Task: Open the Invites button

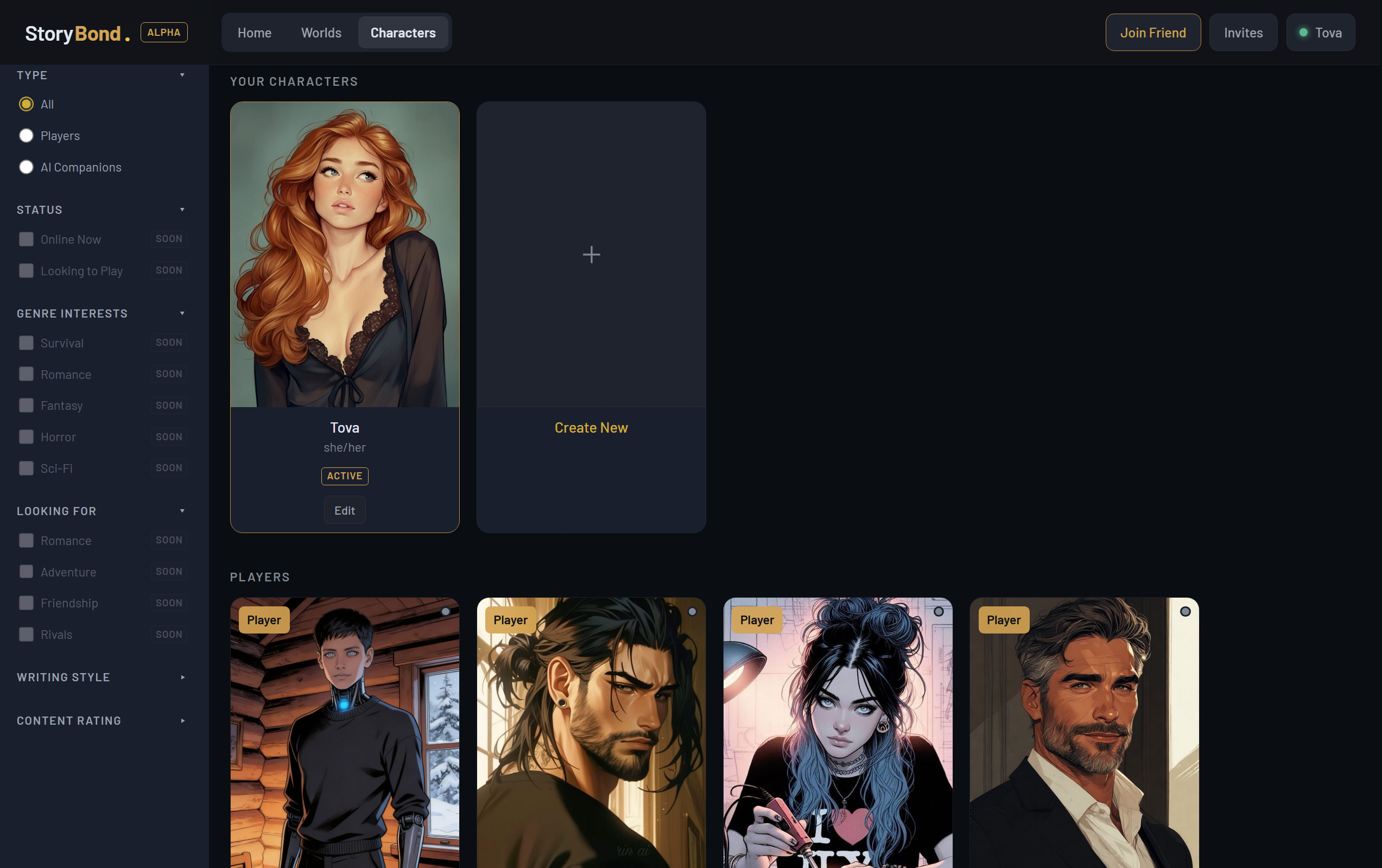Action: 1243,33
